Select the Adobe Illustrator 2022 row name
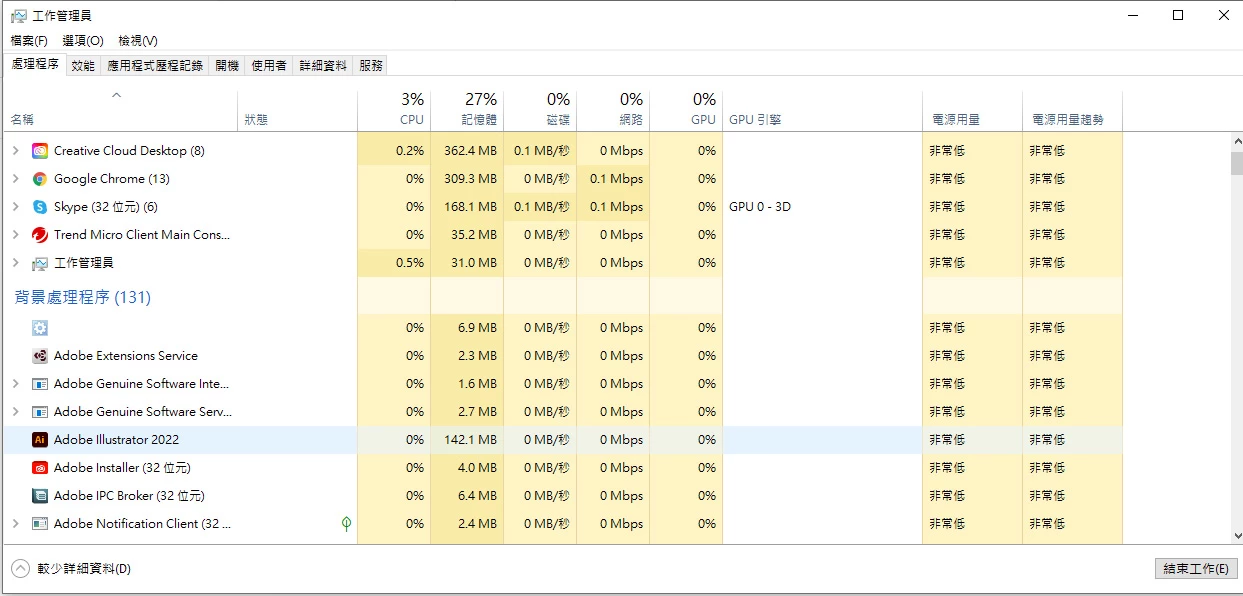Viewport: 1243px width, 596px height. click(117, 440)
